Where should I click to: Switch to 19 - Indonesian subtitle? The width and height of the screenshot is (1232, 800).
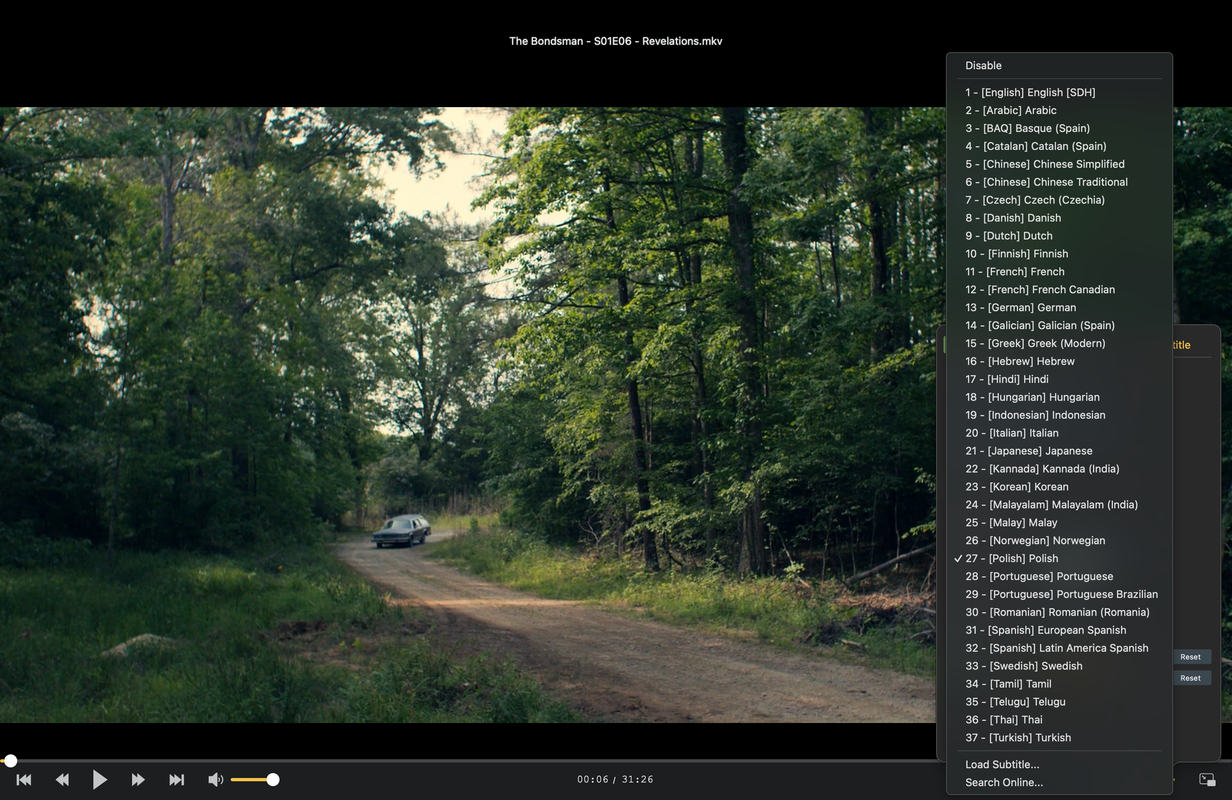(1059, 417)
